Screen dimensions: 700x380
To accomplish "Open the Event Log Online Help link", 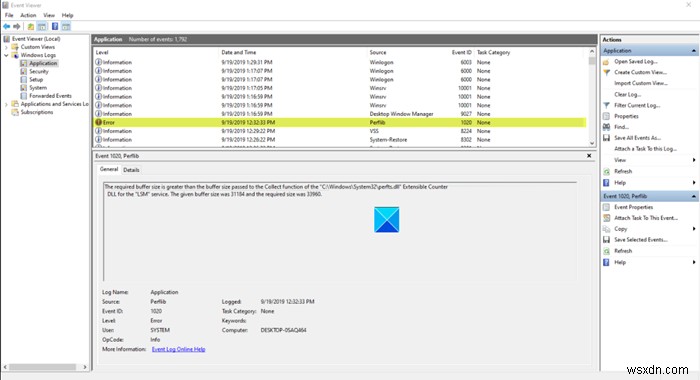I will click(178, 349).
